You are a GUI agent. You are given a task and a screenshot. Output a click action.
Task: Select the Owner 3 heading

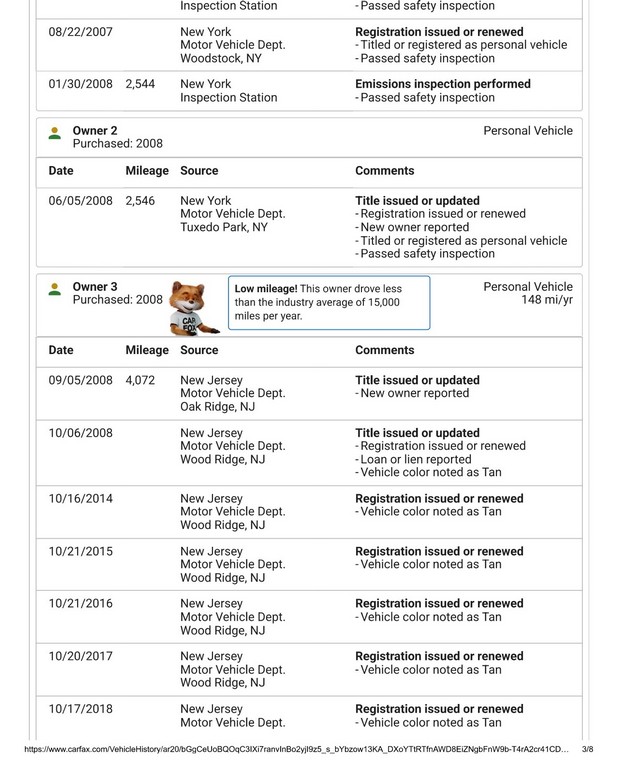coord(95,287)
